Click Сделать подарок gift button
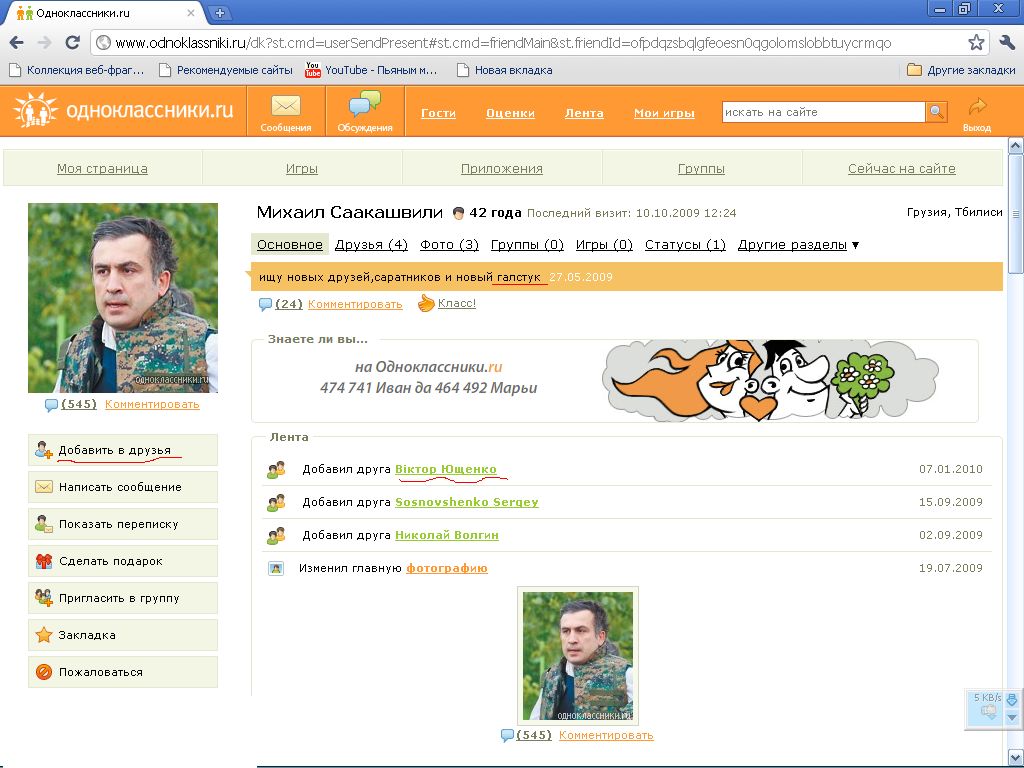The width and height of the screenshot is (1024, 768). (x=123, y=561)
